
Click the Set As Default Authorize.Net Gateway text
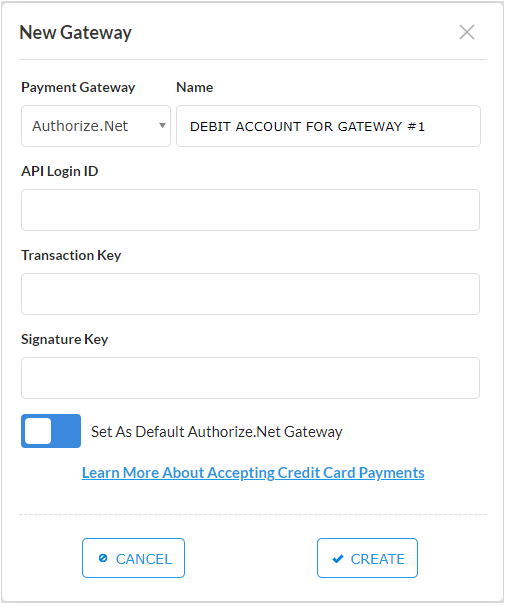click(217, 432)
